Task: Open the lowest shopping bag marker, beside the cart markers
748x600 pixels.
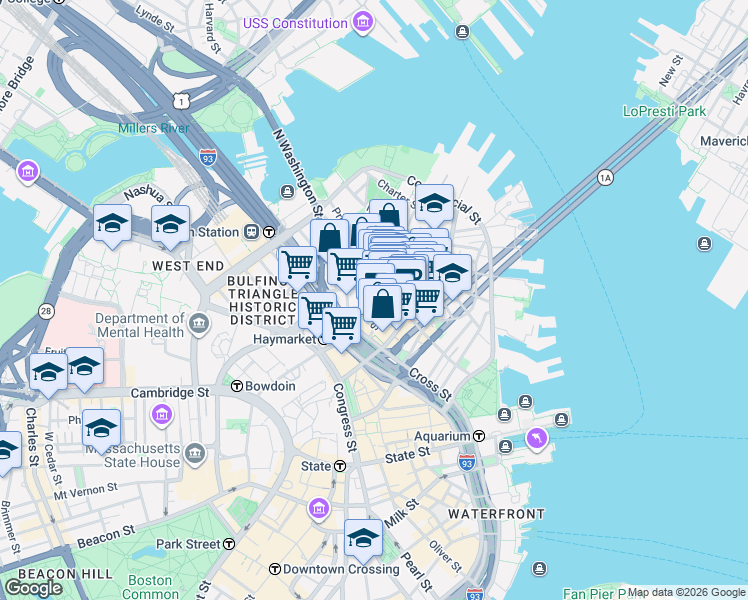Action: click(x=382, y=306)
